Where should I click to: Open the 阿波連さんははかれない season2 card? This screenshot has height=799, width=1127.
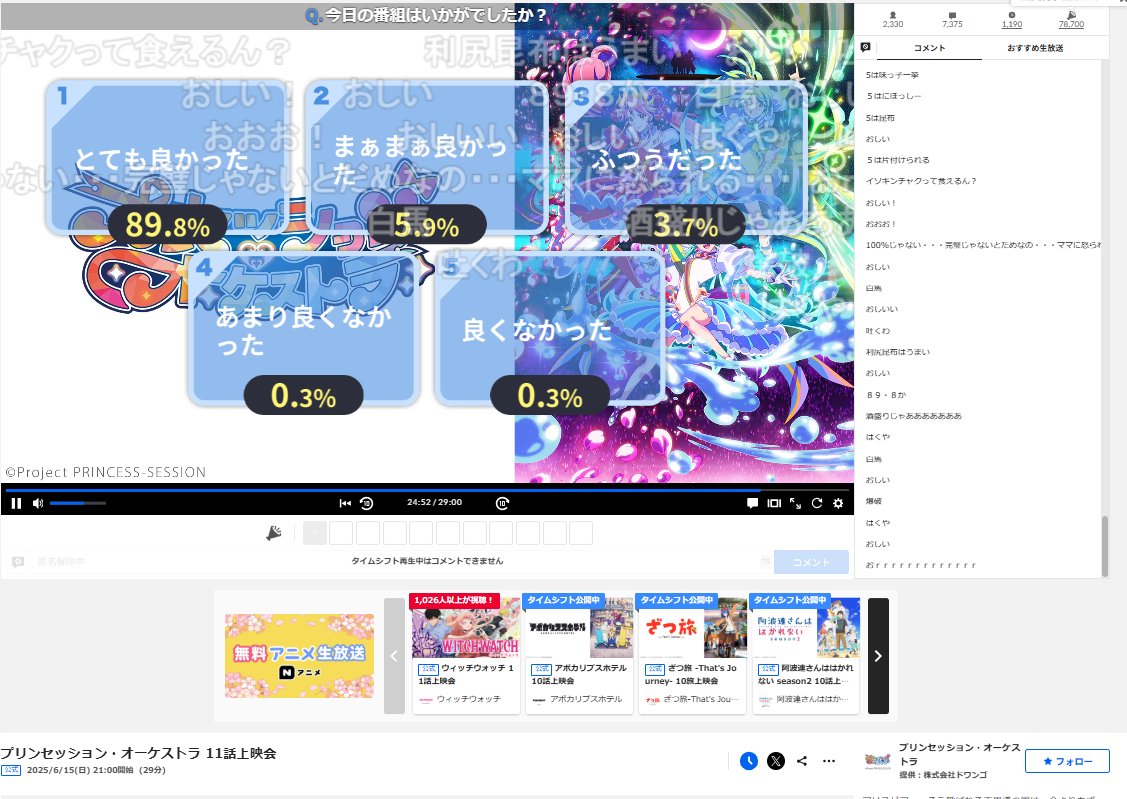pos(806,654)
